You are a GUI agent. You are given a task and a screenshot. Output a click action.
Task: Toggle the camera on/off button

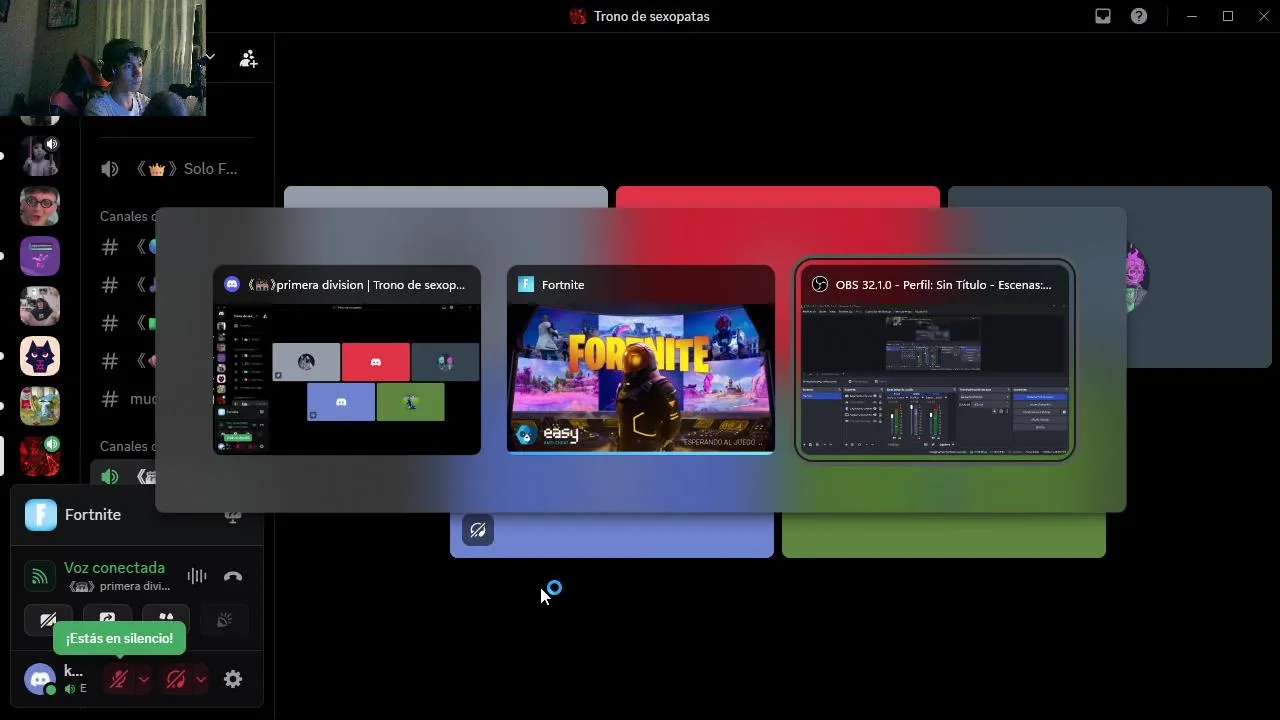click(48, 620)
